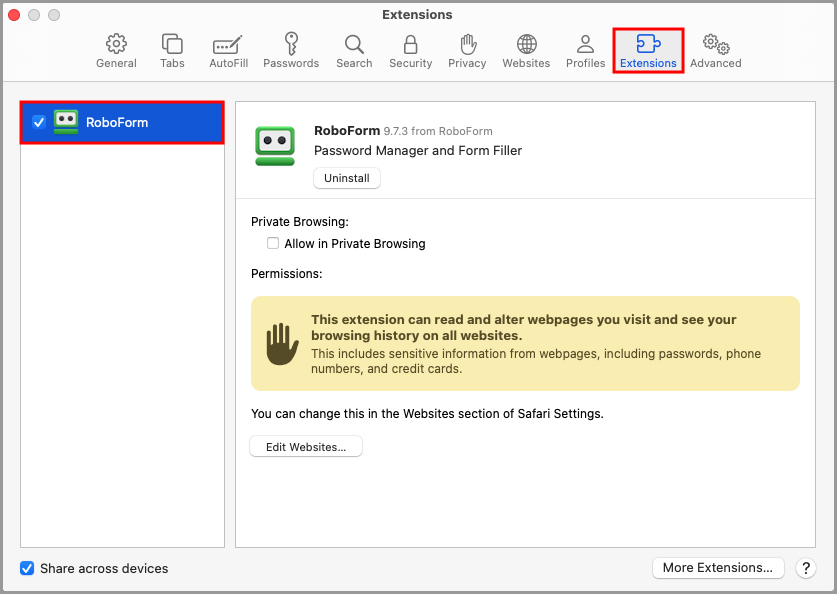The image size is (837, 594).
Task: Go to Security settings padlock
Action: point(410,51)
